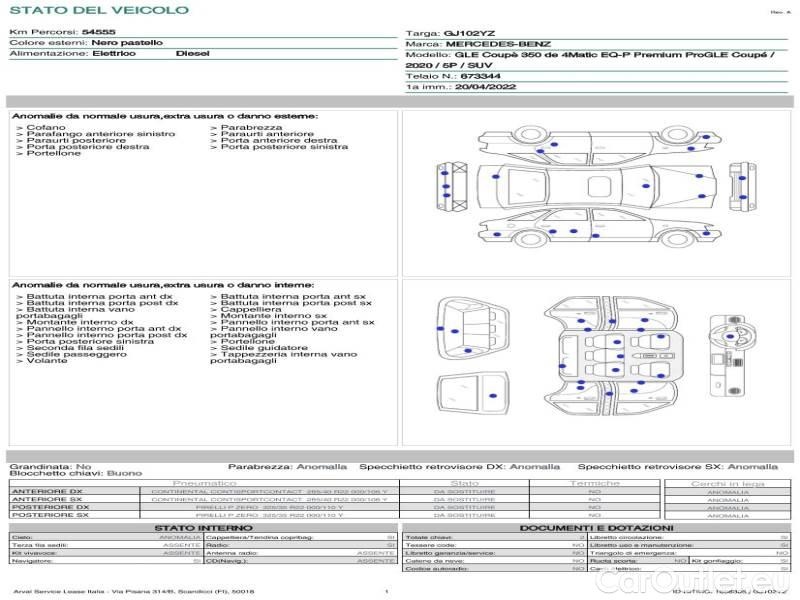The width and height of the screenshot is (800, 600).
Task: Click the 'Diesel' fuel type text
Action: click(192, 53)
